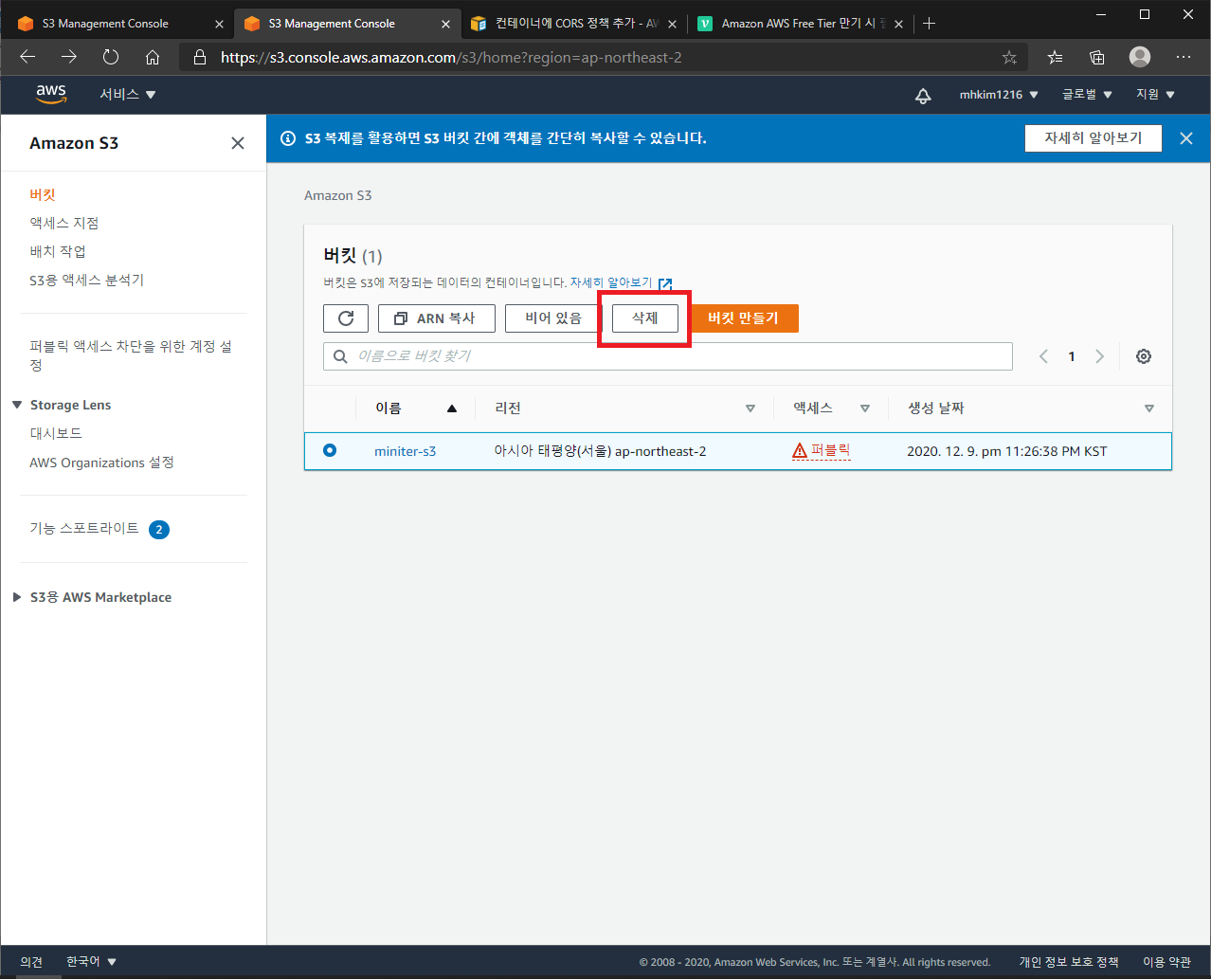
Task: Click browser forward arrow
Action: click(x=69, y=58)
